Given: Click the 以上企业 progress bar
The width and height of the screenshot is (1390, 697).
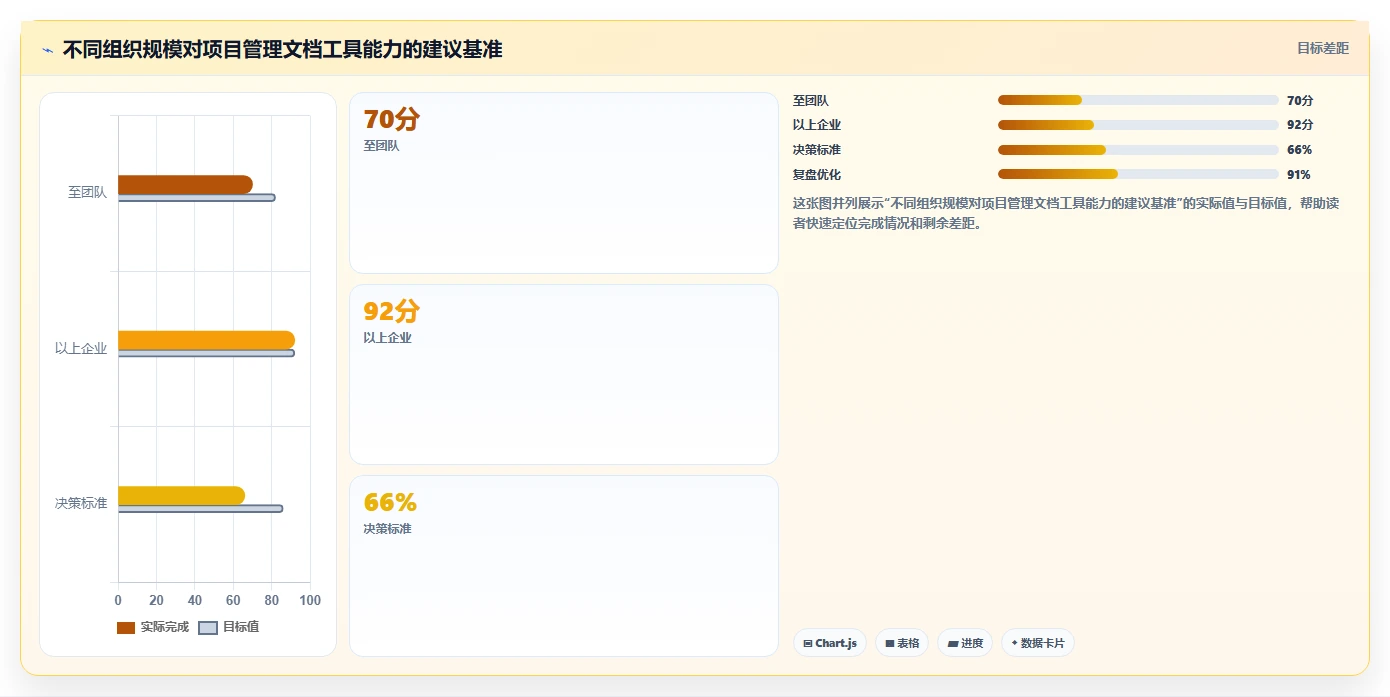Looking at the screenshot, I should point(1138,125).
